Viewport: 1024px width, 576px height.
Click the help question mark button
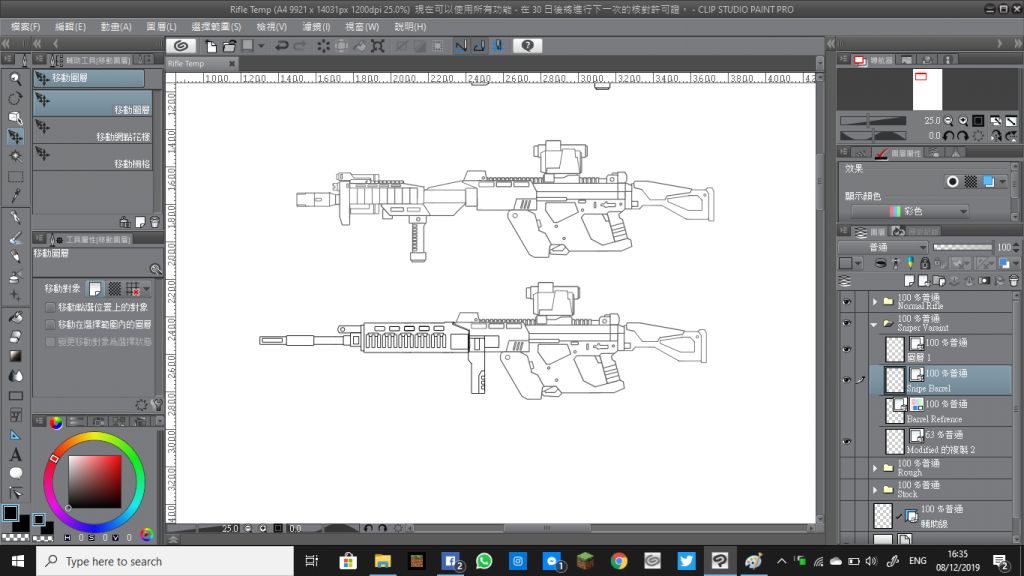pos(528,46)
